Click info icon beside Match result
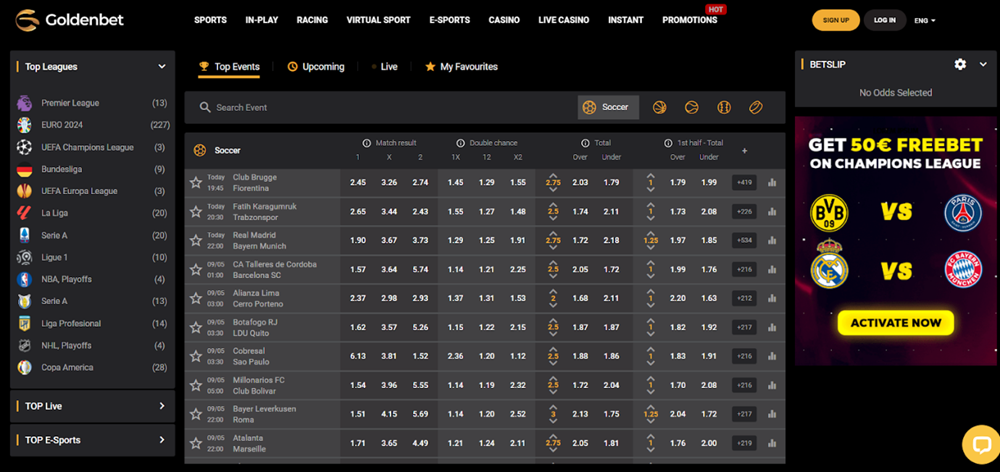Image resolution: width=1000 pixels, height=472 pixels. coord(366,143)
